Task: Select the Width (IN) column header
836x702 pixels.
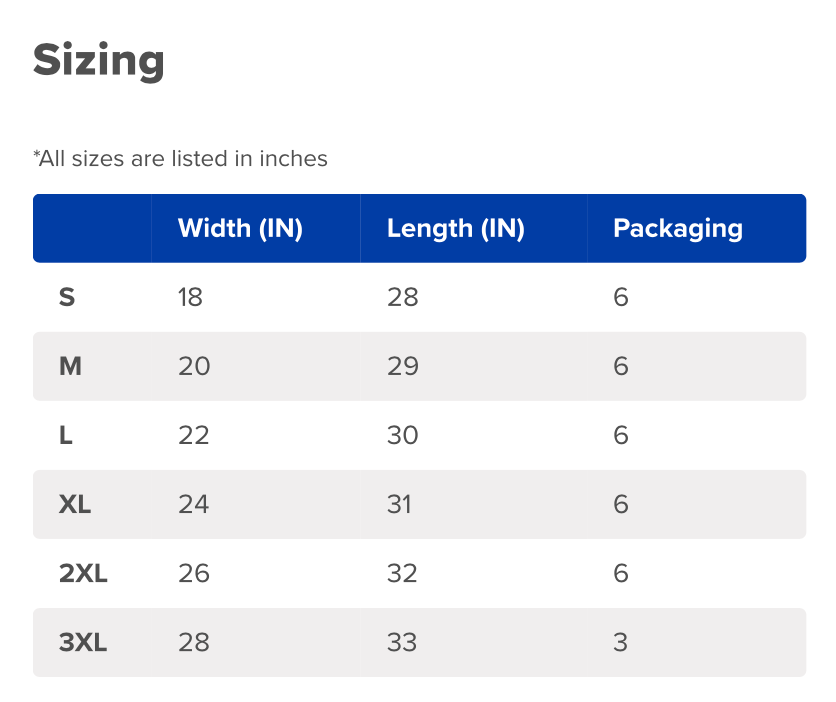Action: (x=240, y=228)
